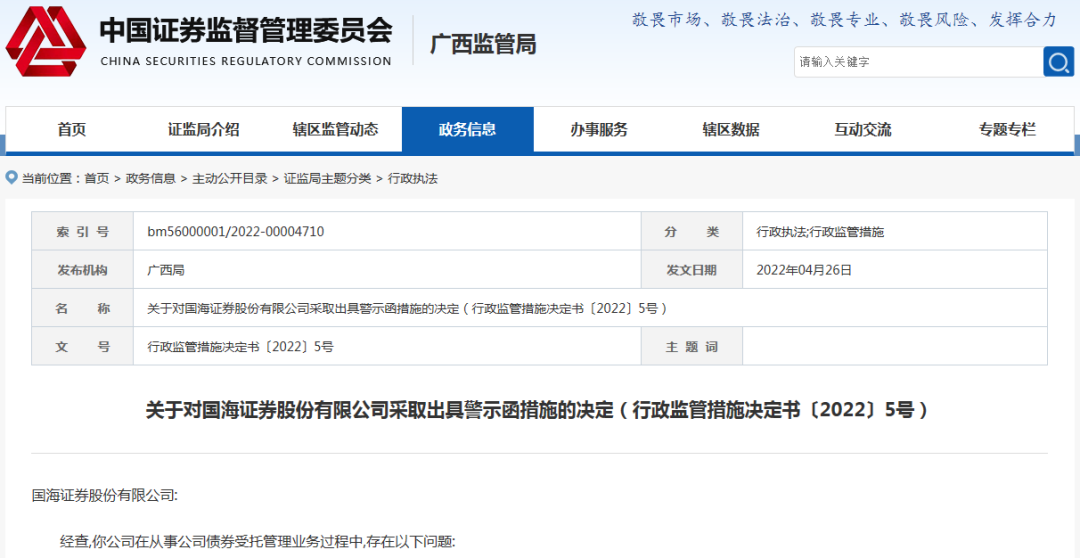Open the 专题专栏 navigation tab
Viewport: 1080px width, 558px height.
[1007, 130]
